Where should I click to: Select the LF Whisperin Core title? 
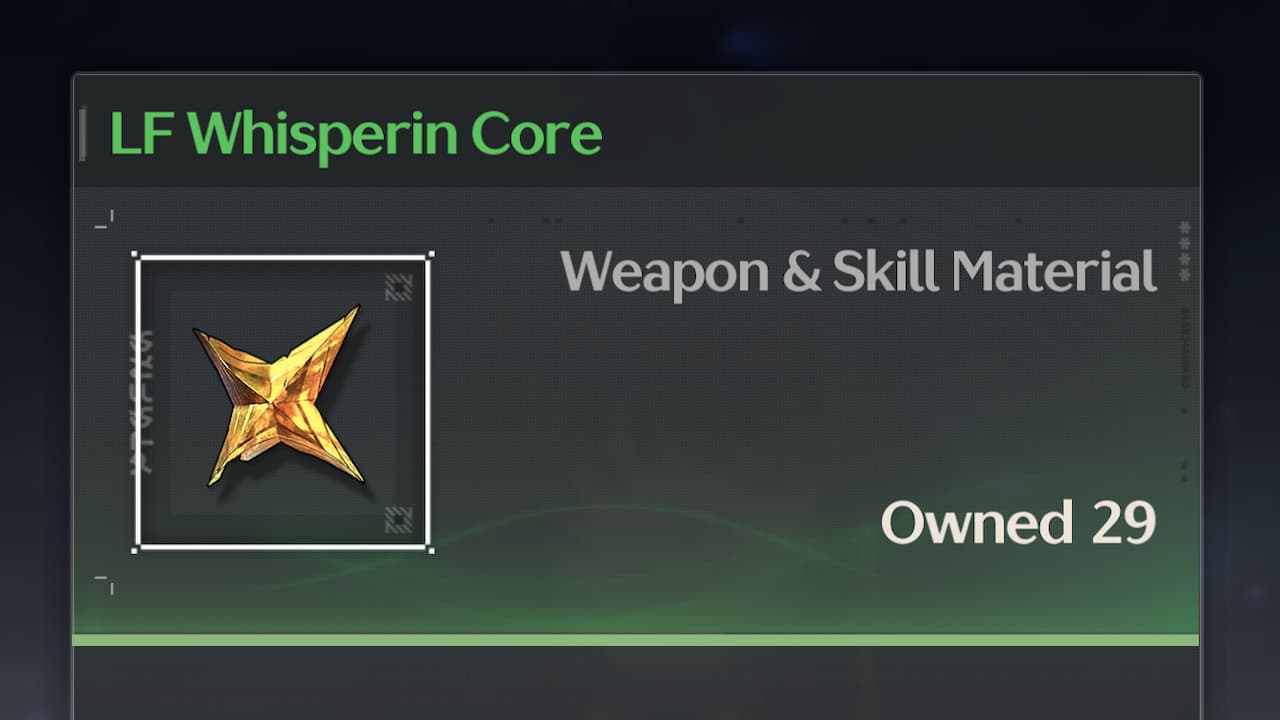pyautogui.click(x=356, y=134)
